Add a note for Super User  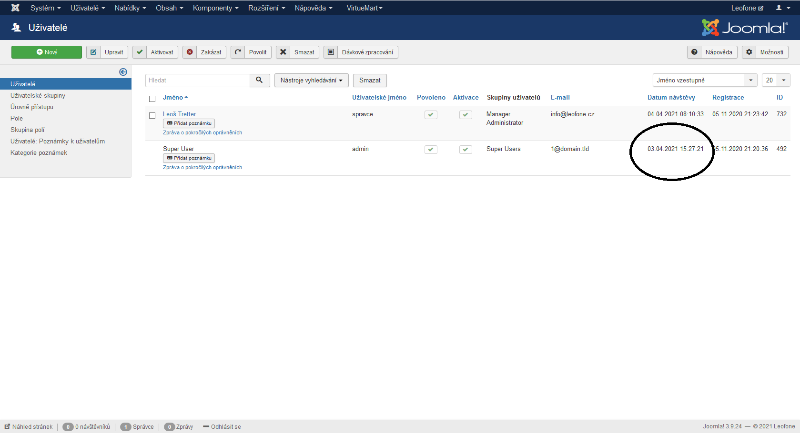(189, 158)
